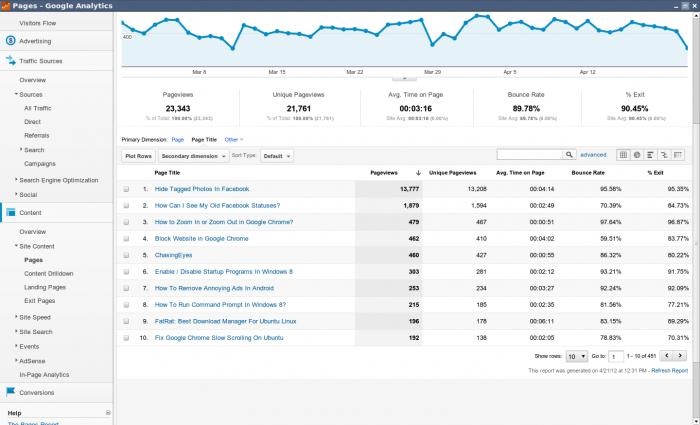
Task: Expand the Site Speed node
Action: [x=16, y=317]
